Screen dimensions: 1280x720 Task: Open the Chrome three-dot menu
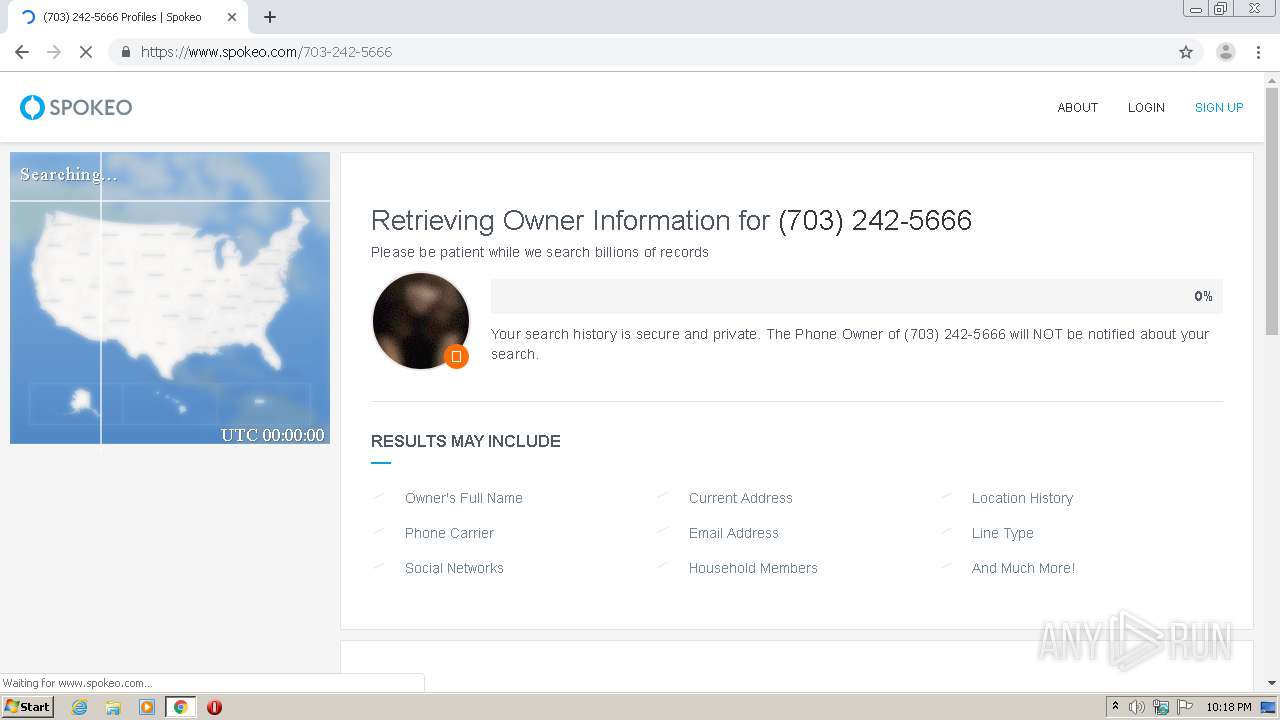click(1258, 52)
